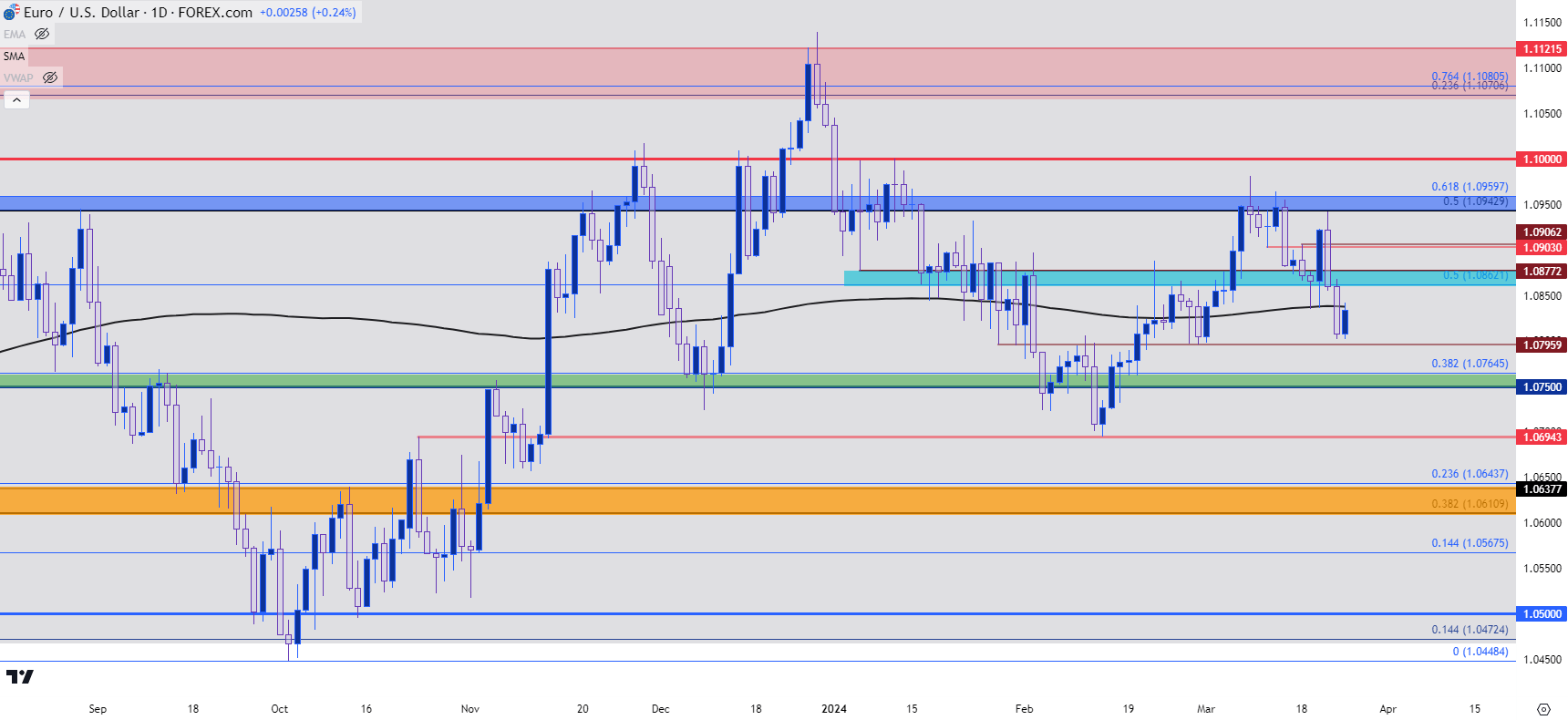Select Fibonacci label 0.764 (1.10805)
Screen dimensions: 1568x720
1470,77
